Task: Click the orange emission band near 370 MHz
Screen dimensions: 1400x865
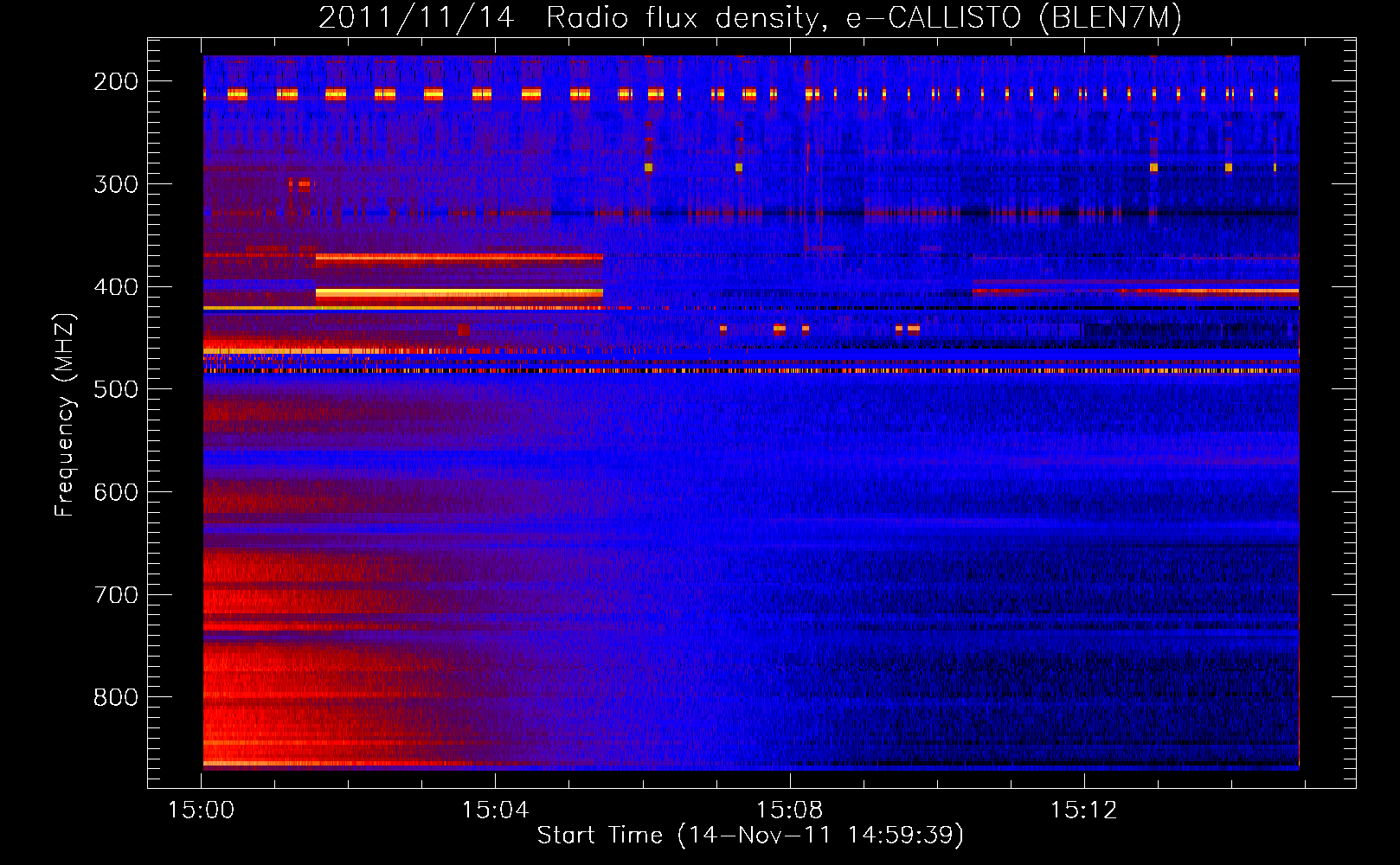Action: point(459,257)
